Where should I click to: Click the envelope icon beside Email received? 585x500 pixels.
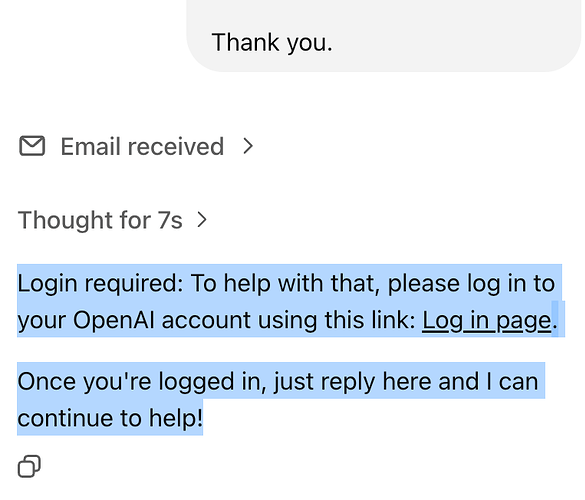[x=32, y=146]
